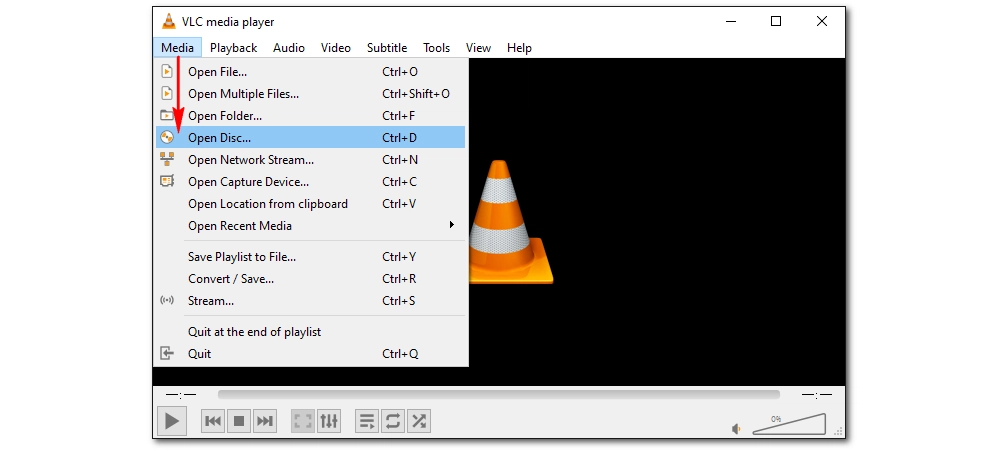1000x450 pixels.
Task: Choose Open Multiple Files...
Action: pos(311,94)
